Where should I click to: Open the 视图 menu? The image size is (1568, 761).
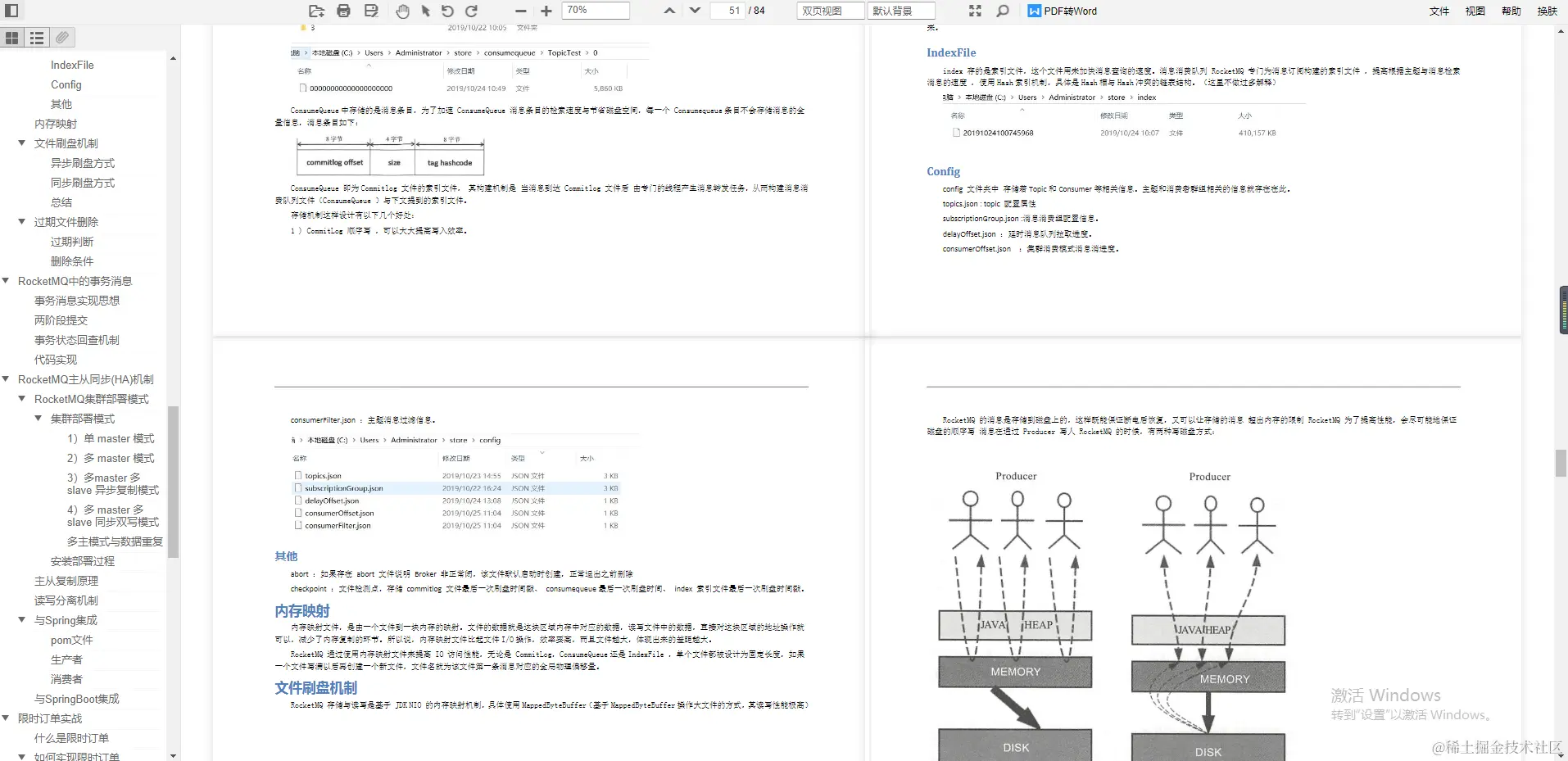pyautogui.click(x=1475, y=11)
